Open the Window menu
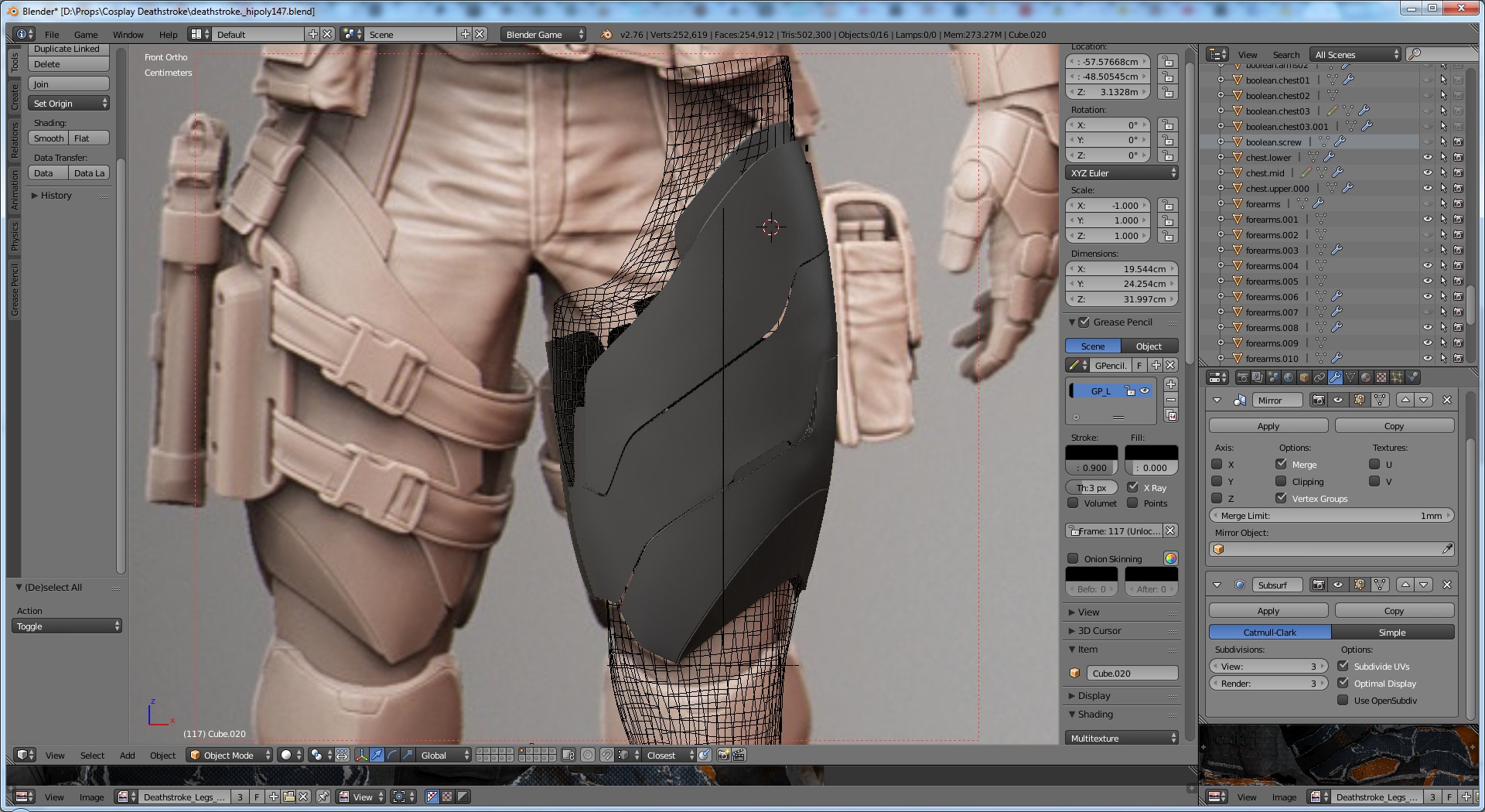The image size is (1485, 812). click(x=128, y=34)
